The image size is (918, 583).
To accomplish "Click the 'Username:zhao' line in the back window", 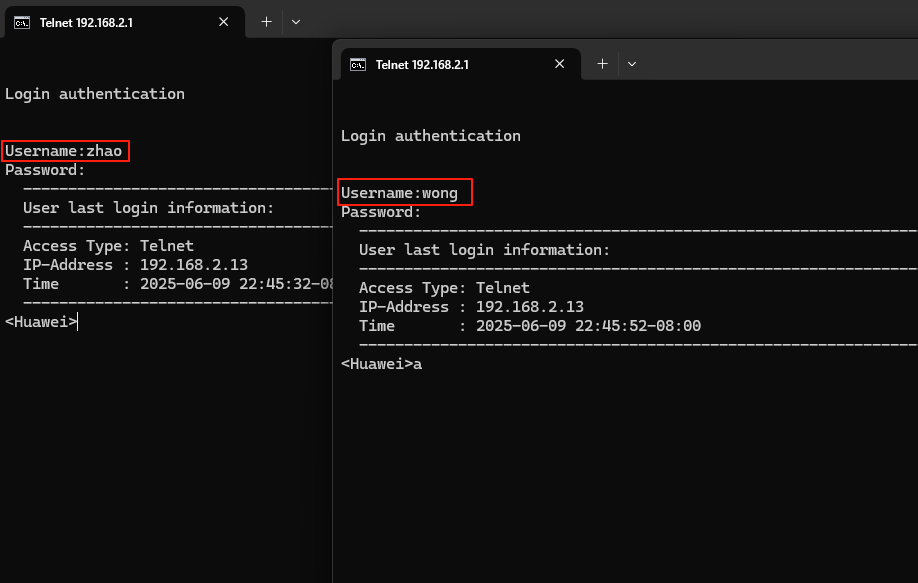I will pyautogui.click(x=64, y=151).
